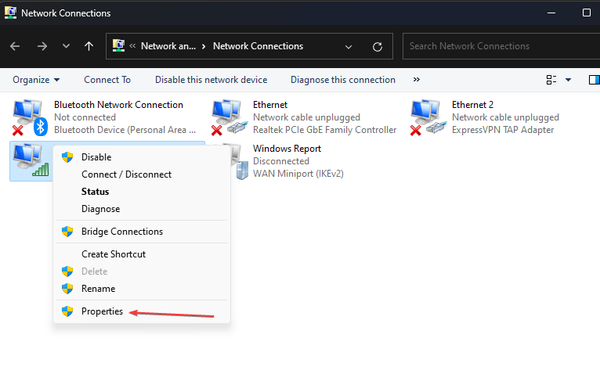The height and width of the screenshot is (392, 600).
Task: Select the Windows Report WAN Miniport connection
Action: click(x=287, y=161)
